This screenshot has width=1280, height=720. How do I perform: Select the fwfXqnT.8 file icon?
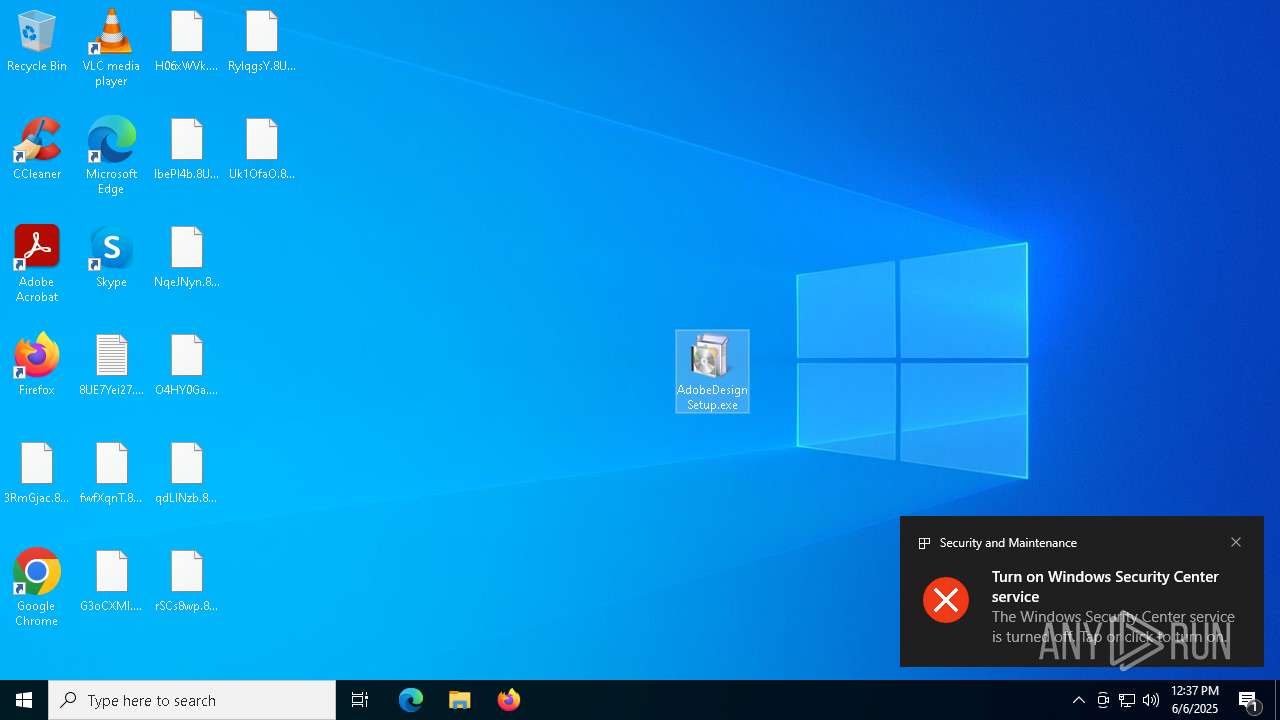(x=111, y=473)
